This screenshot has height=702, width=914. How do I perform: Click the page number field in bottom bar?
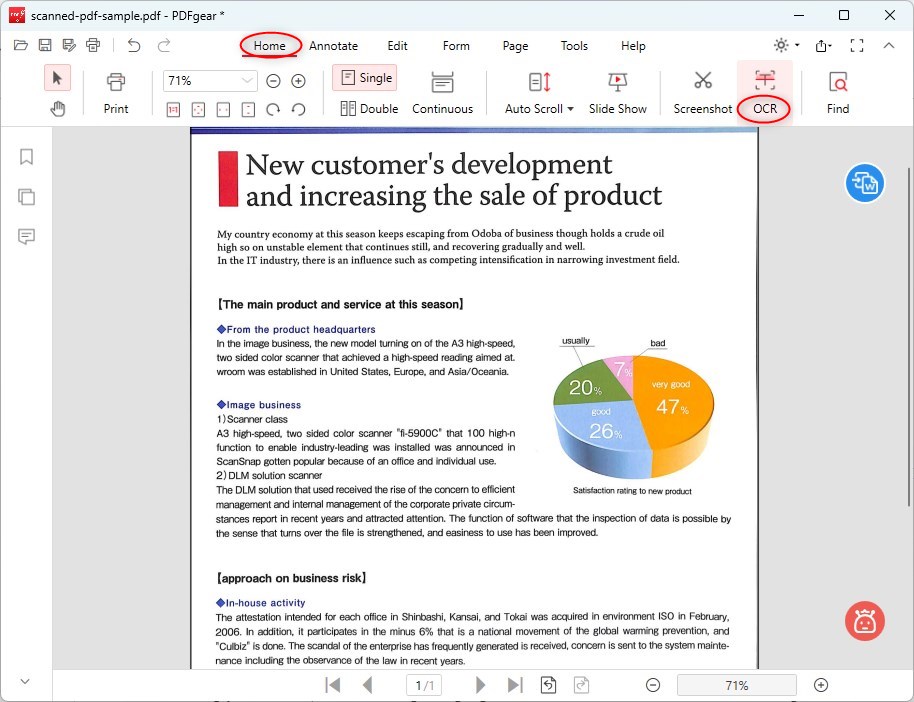click(425, 685)
